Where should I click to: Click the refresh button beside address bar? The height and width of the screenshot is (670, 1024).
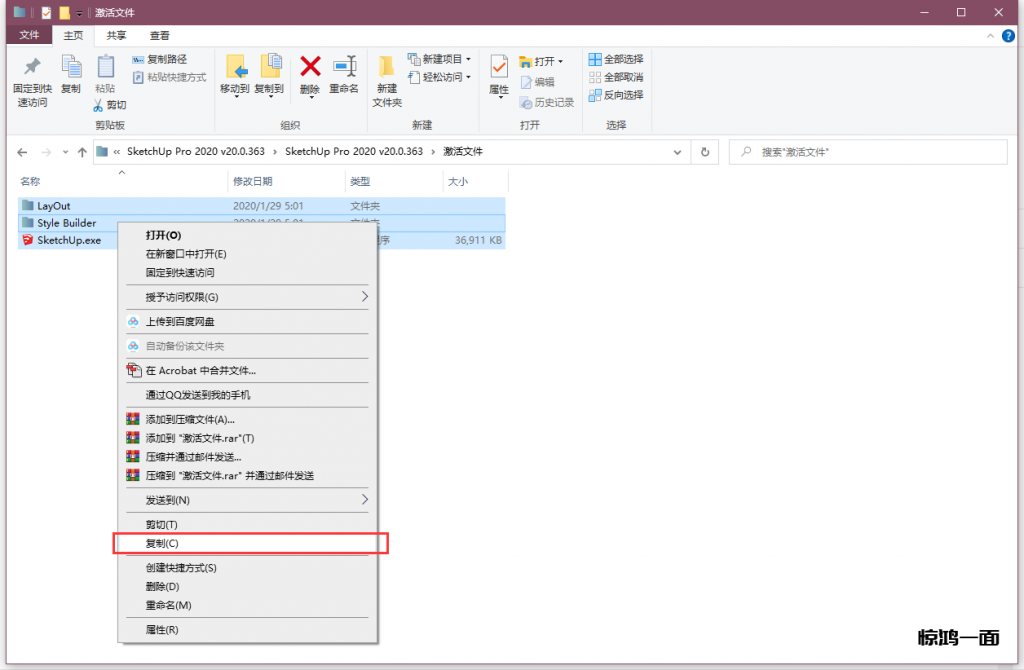[x=705, y=152]
